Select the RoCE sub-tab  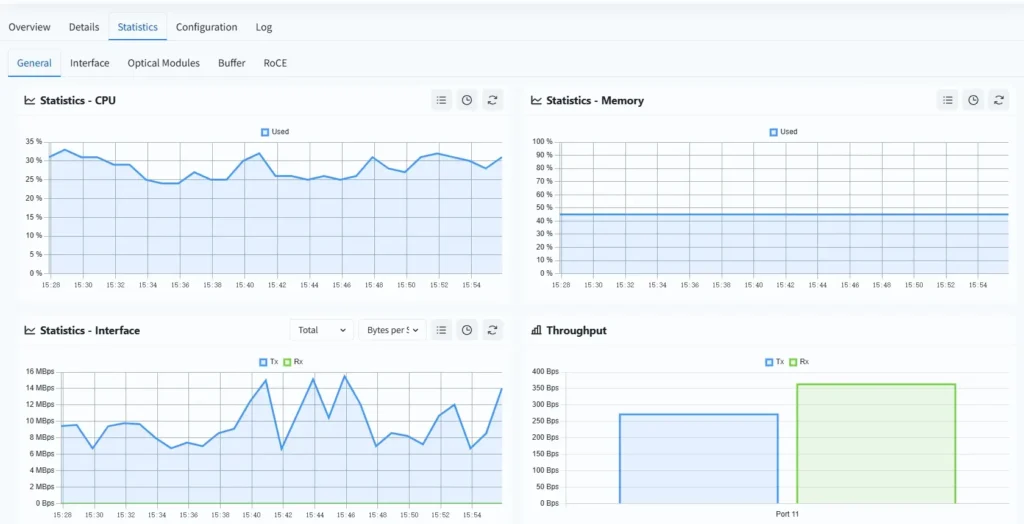coord(275,63)
